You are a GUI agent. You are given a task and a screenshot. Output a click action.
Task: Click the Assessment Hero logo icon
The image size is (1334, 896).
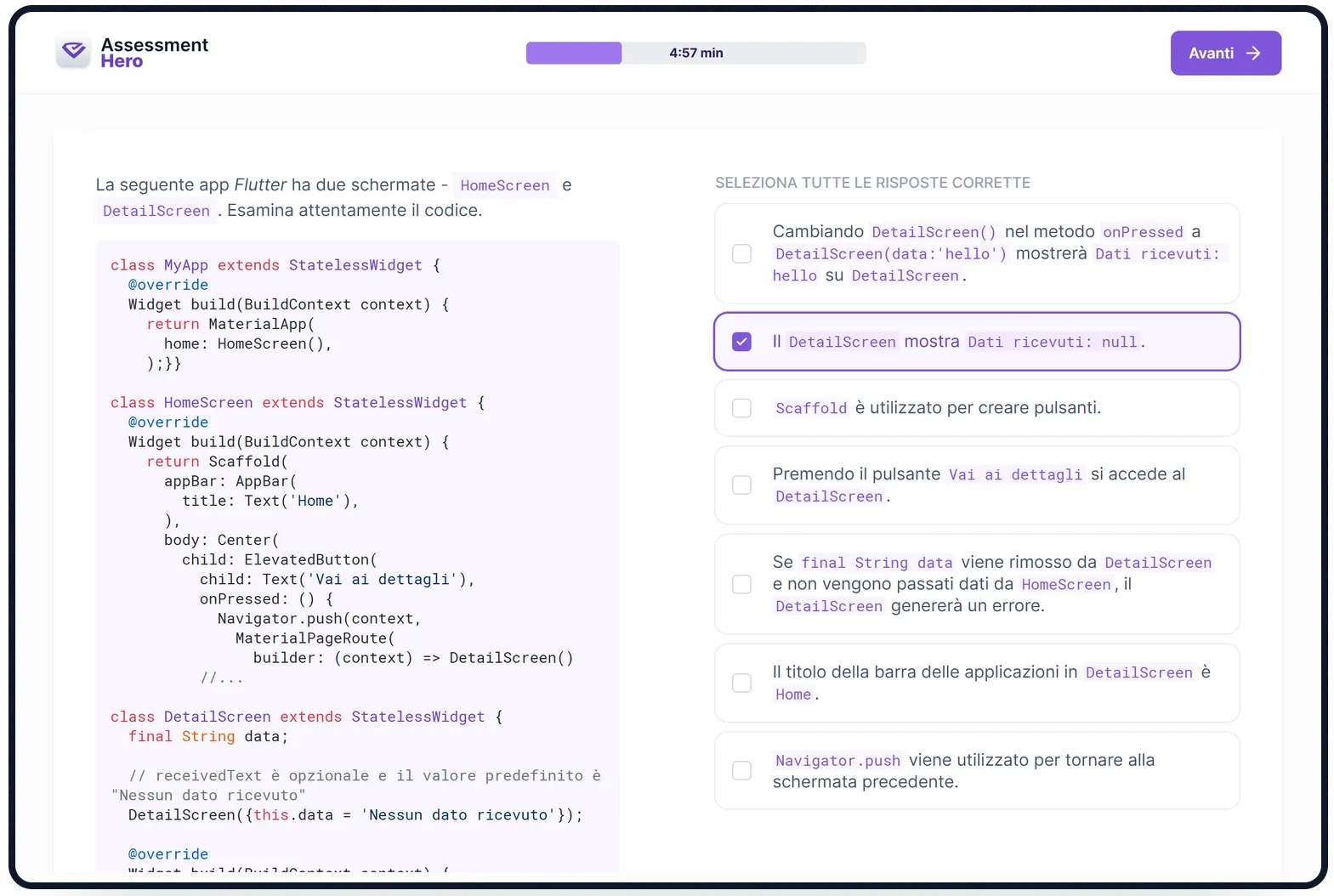tap(74, 52)
